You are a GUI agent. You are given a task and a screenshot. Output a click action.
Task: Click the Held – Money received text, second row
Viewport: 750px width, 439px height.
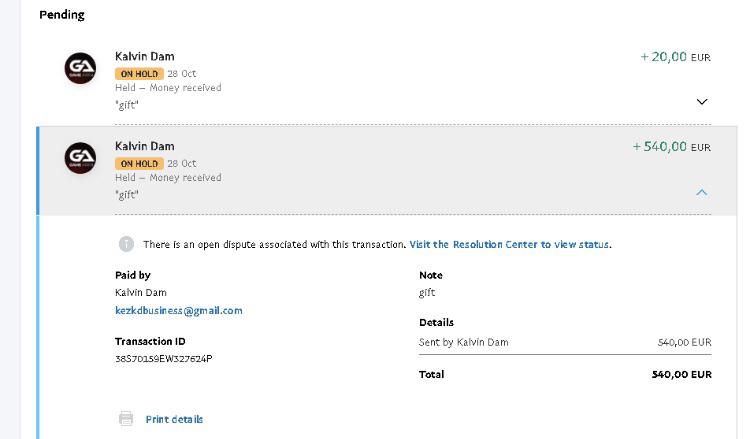click(168, 177)
